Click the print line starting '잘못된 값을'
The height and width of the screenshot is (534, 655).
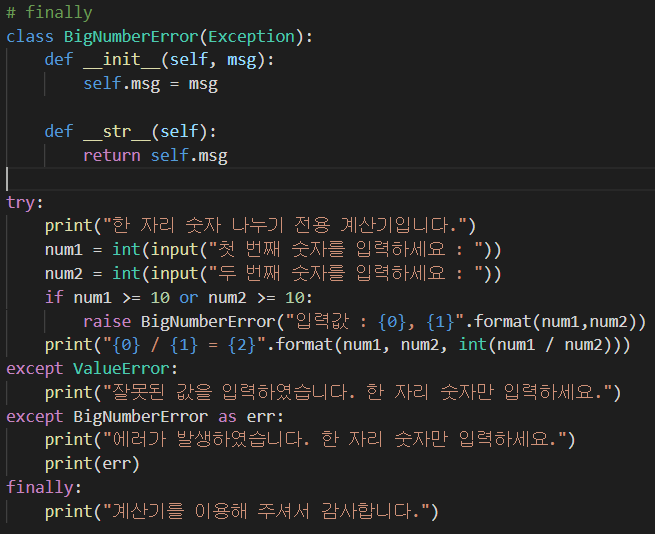pyautogui.click(x=333, y=393)
